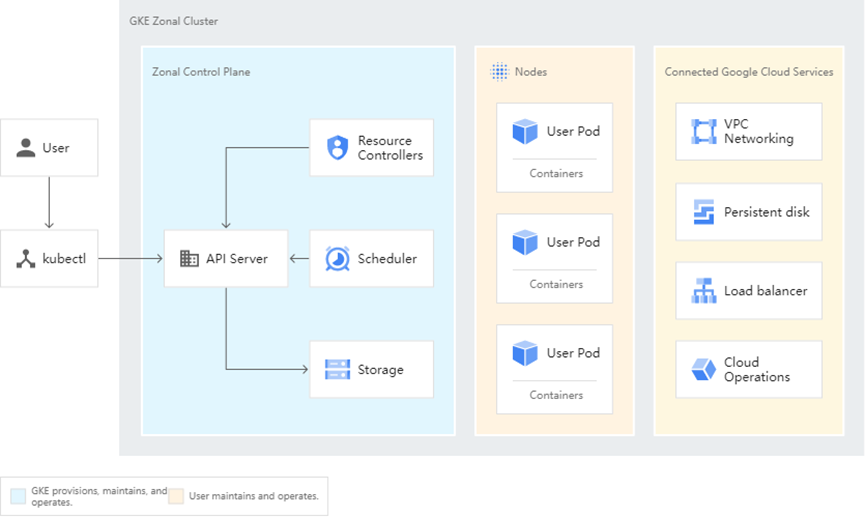Click the Persistent disk icon
Image resolution: width=865 pixels, height=517 pixels.
pyautogui.click(x=703, y=212)
